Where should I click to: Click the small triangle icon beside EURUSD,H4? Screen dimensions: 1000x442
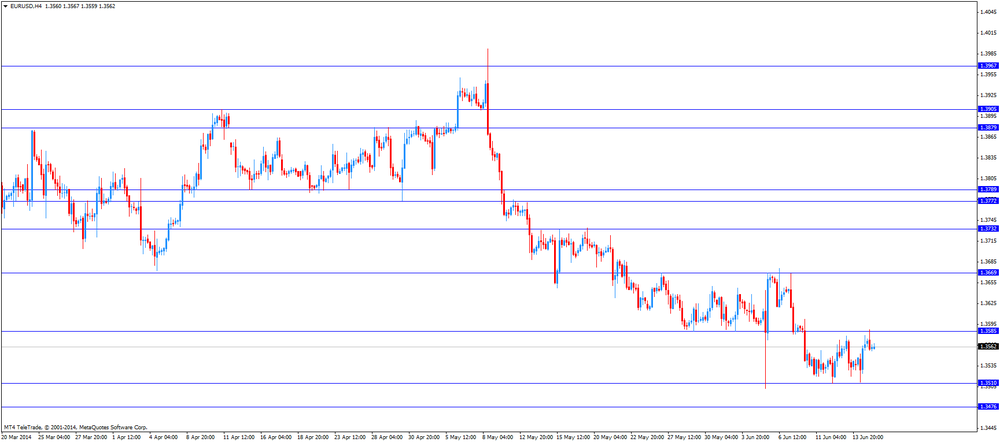[x=5, y=6]
